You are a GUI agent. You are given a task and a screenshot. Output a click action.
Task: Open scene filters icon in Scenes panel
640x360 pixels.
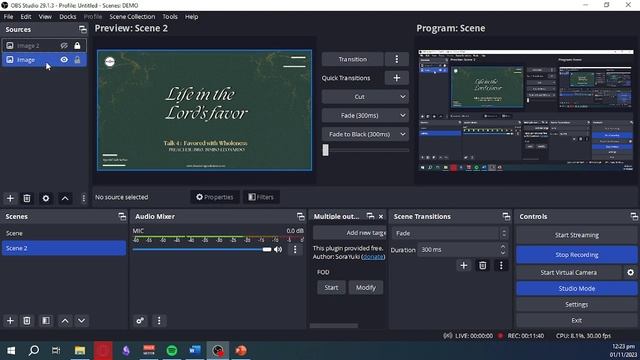(x=46, y=321)
